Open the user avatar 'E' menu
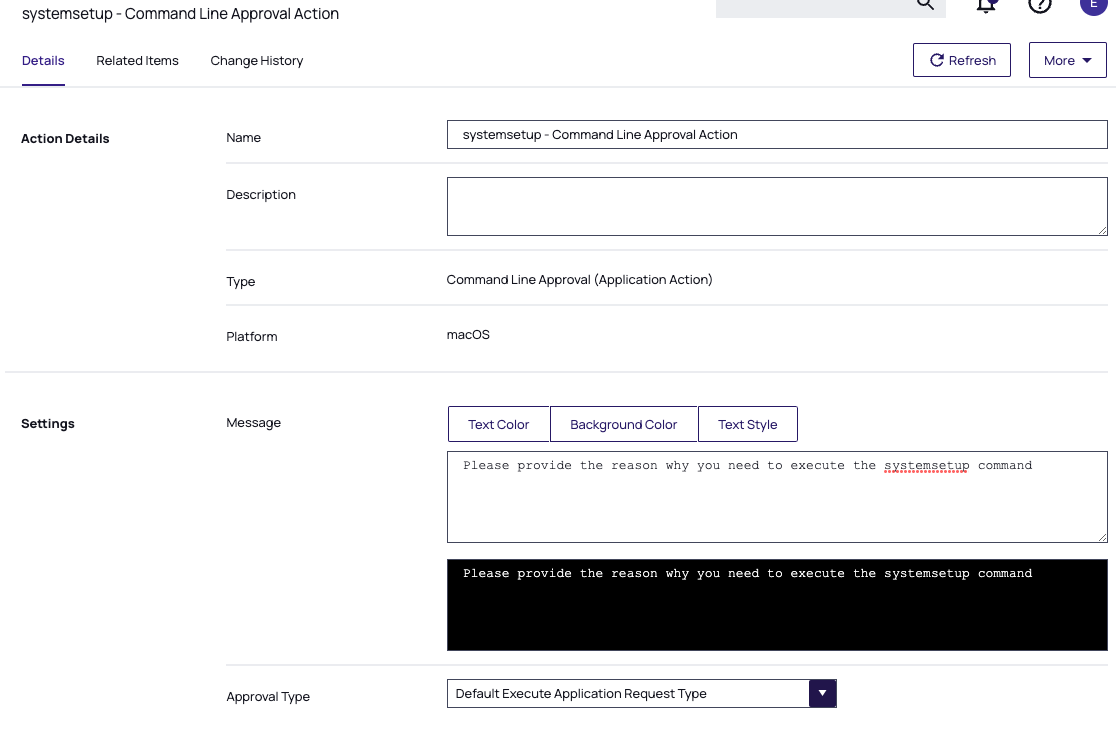The height and width of the screenshot is (731, 1116). pyautogui.click(x=1093, y=5)
